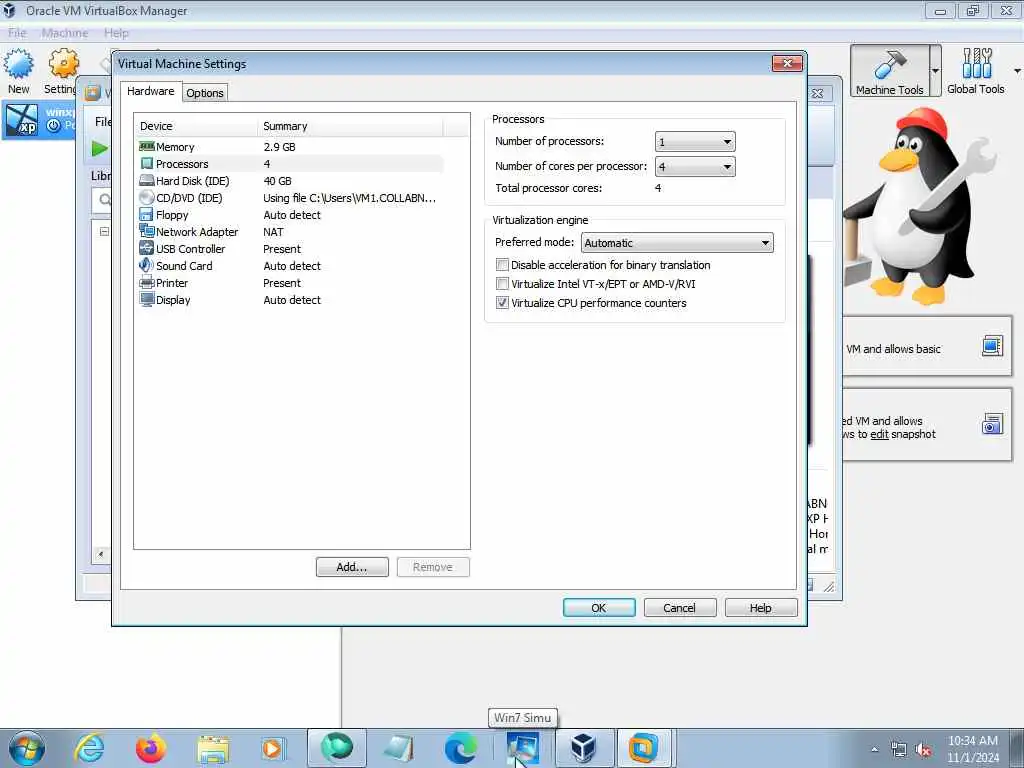Click the network tray icon
This screenshot has width=1024, height=768.
pyautogui.click(x=899, y=750)
